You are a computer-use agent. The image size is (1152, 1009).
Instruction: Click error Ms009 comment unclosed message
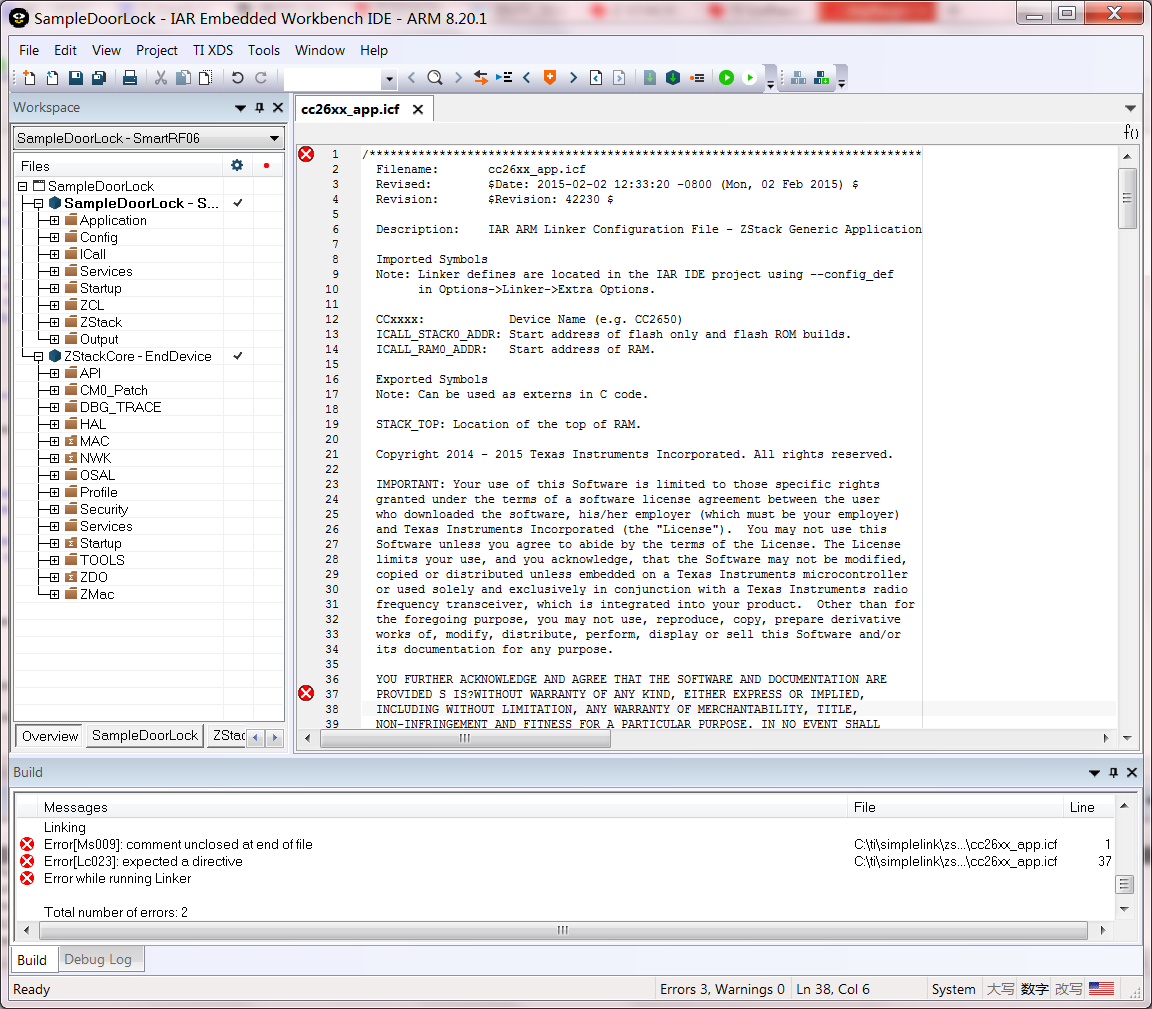point(178,844)
